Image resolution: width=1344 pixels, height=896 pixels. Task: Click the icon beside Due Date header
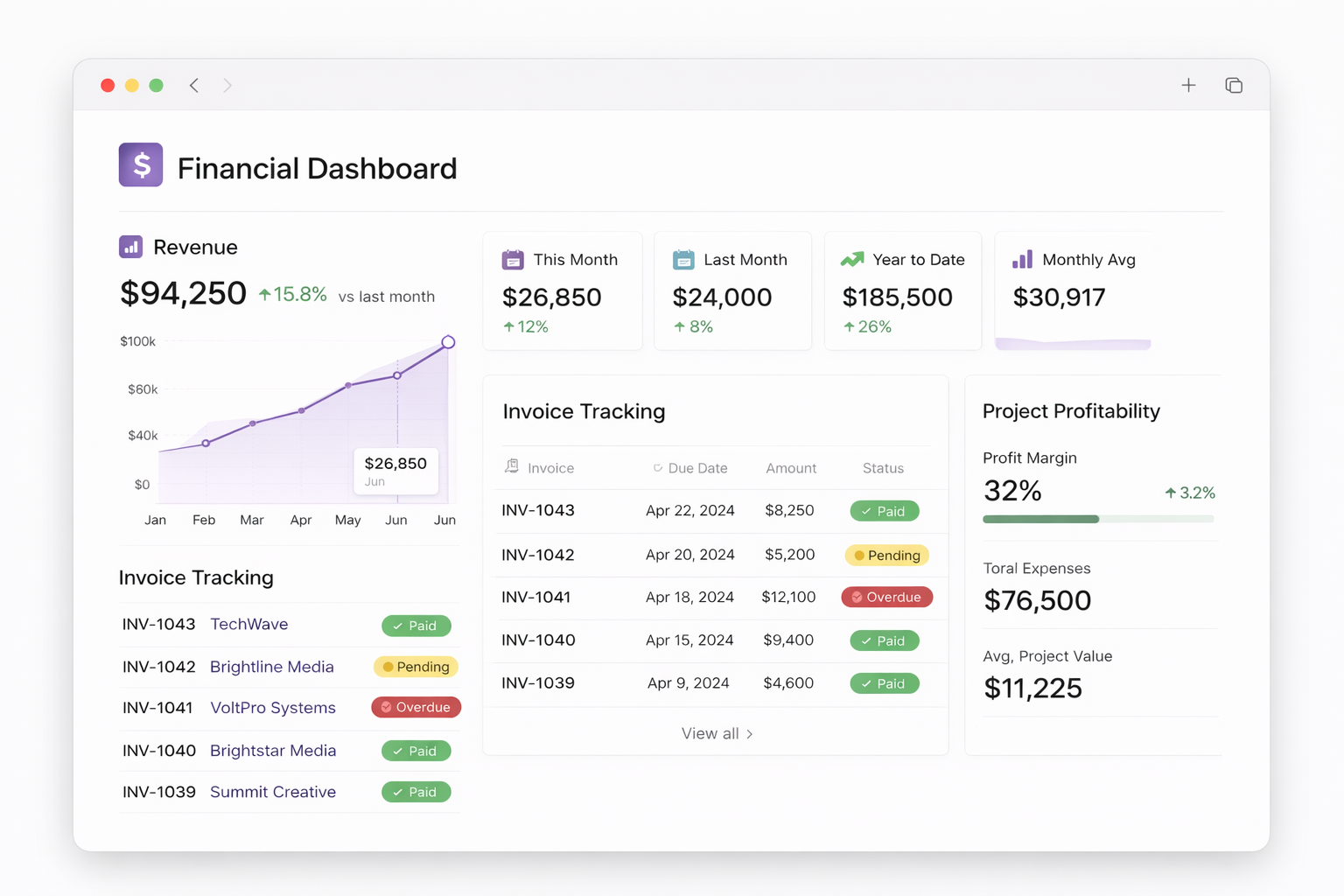[658, 468]
